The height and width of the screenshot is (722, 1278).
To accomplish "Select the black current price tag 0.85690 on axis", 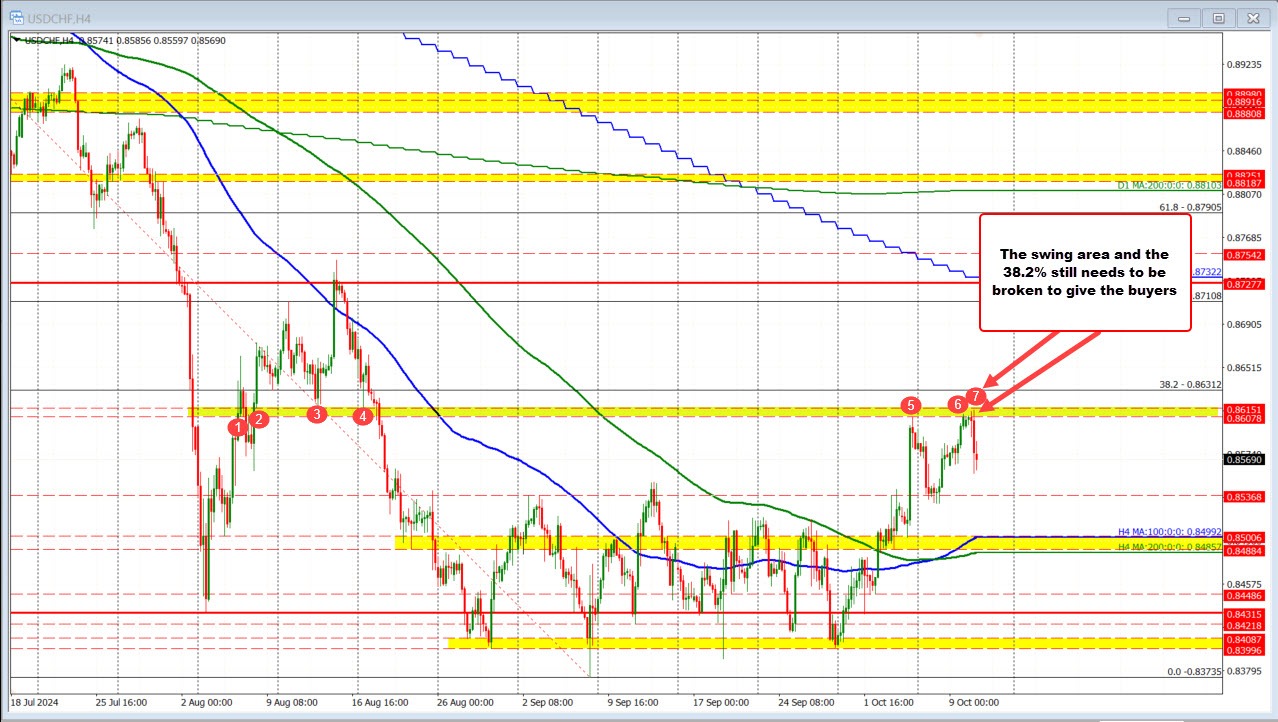I will pos(1246,460).
